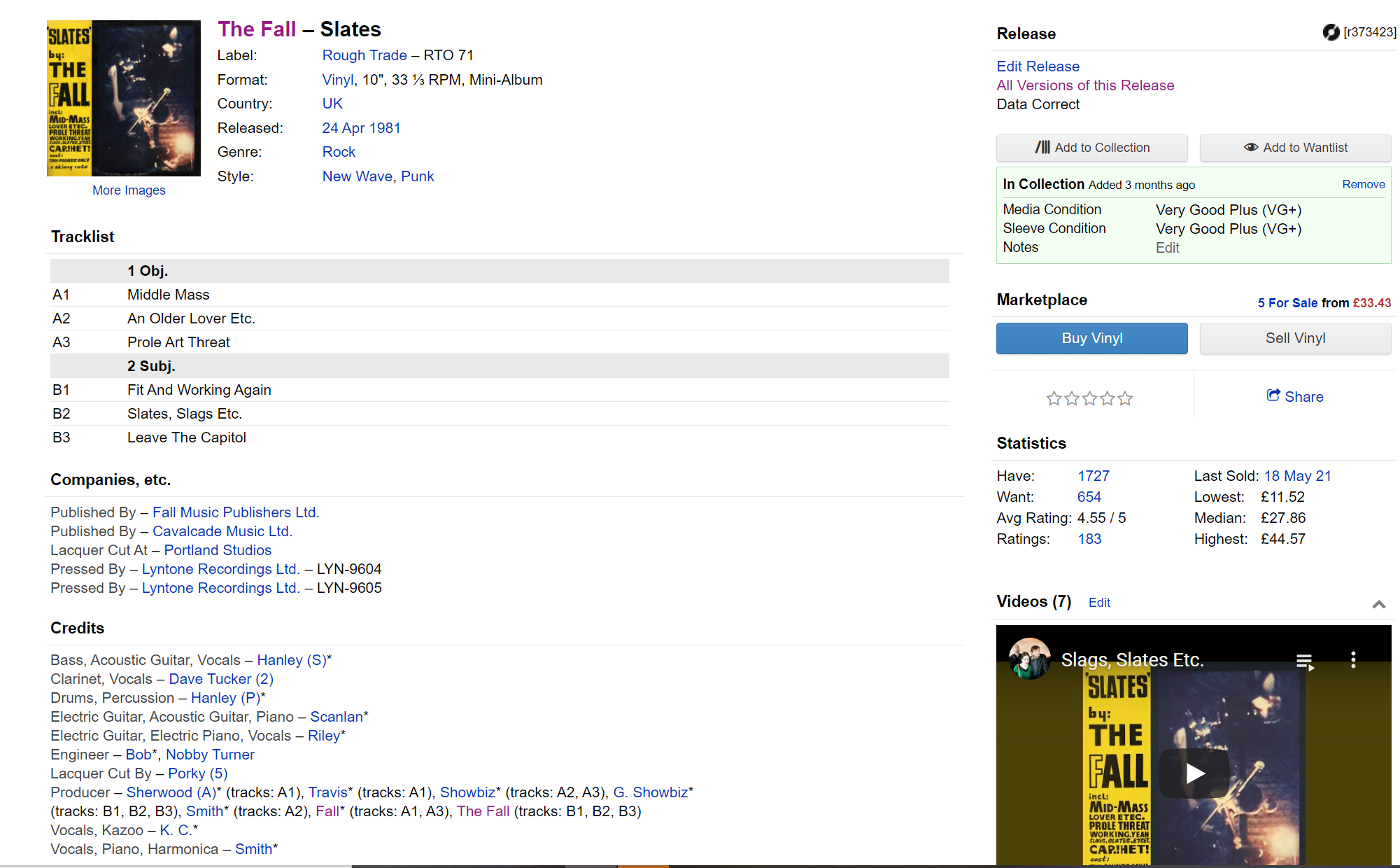Click the More Images link

point(129,190)
